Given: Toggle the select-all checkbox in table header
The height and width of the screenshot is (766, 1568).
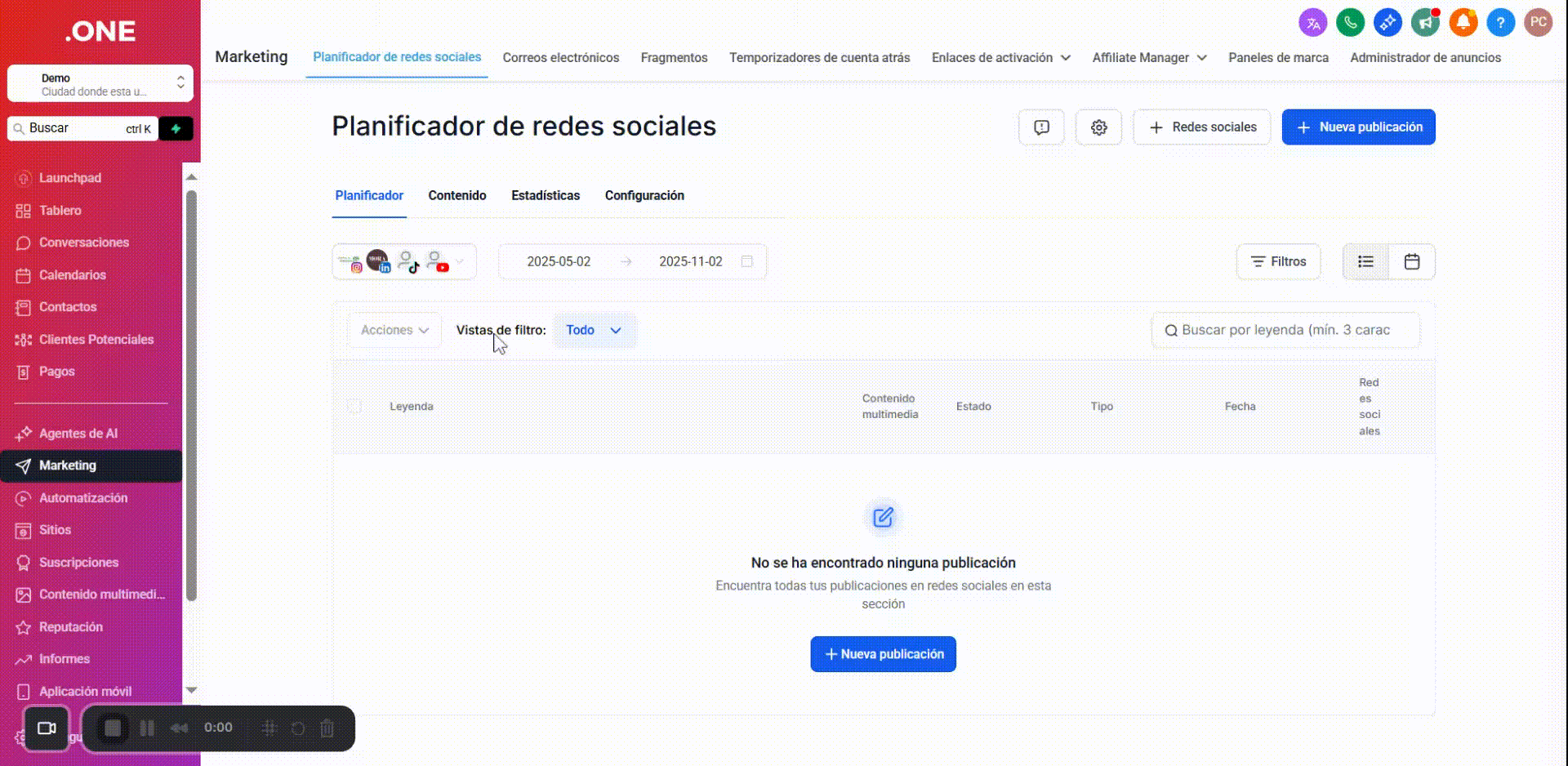Looking at the screenshot, I should (x=354, y=406).
